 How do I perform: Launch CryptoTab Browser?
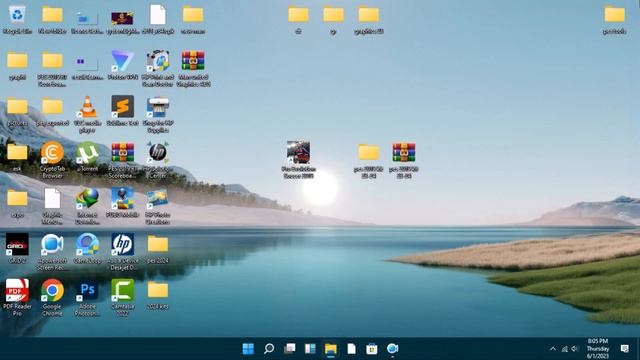tap(52, 152)
